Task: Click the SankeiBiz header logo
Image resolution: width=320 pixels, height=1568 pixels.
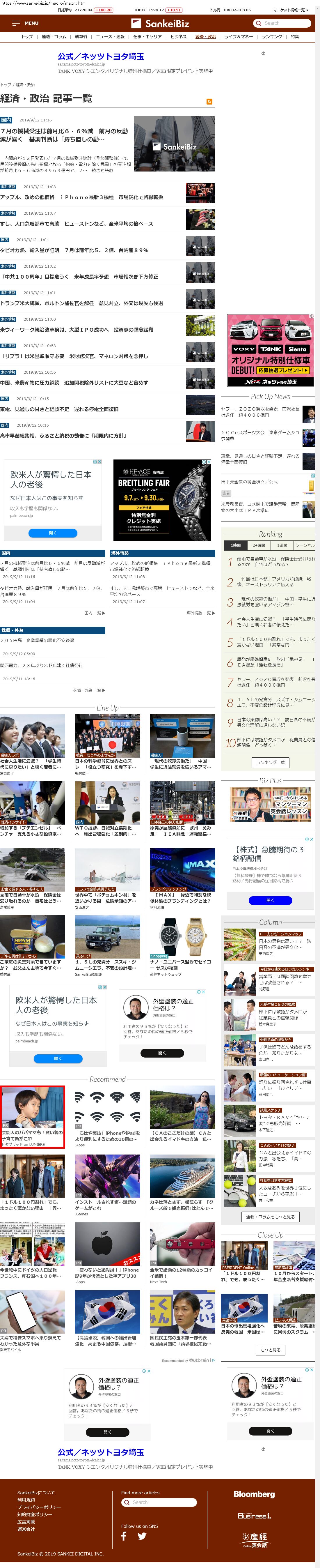Action: [160, 23]
